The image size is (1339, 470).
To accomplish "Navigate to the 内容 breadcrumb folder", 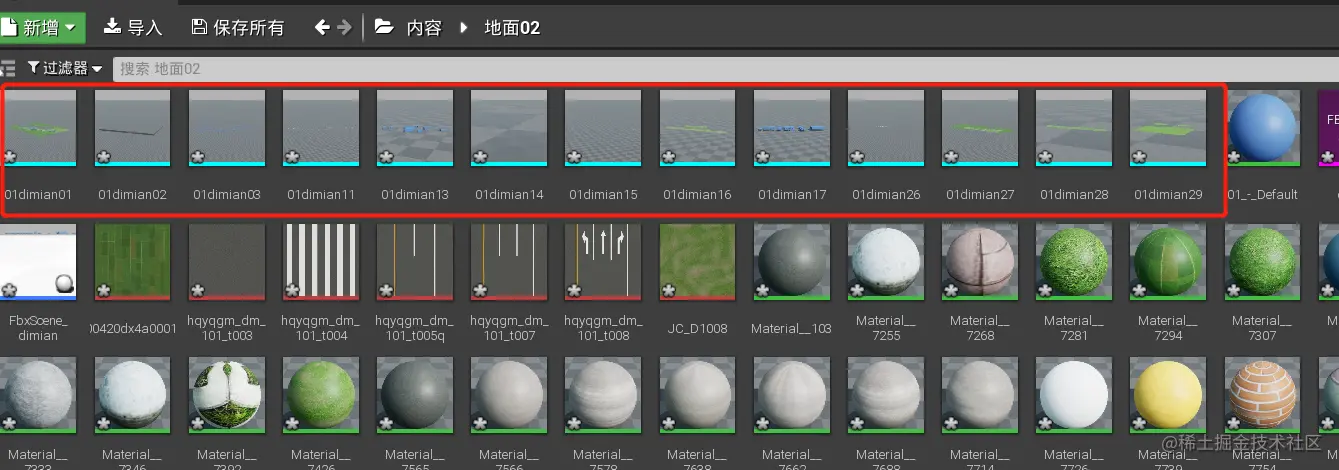I will (424, 27).
